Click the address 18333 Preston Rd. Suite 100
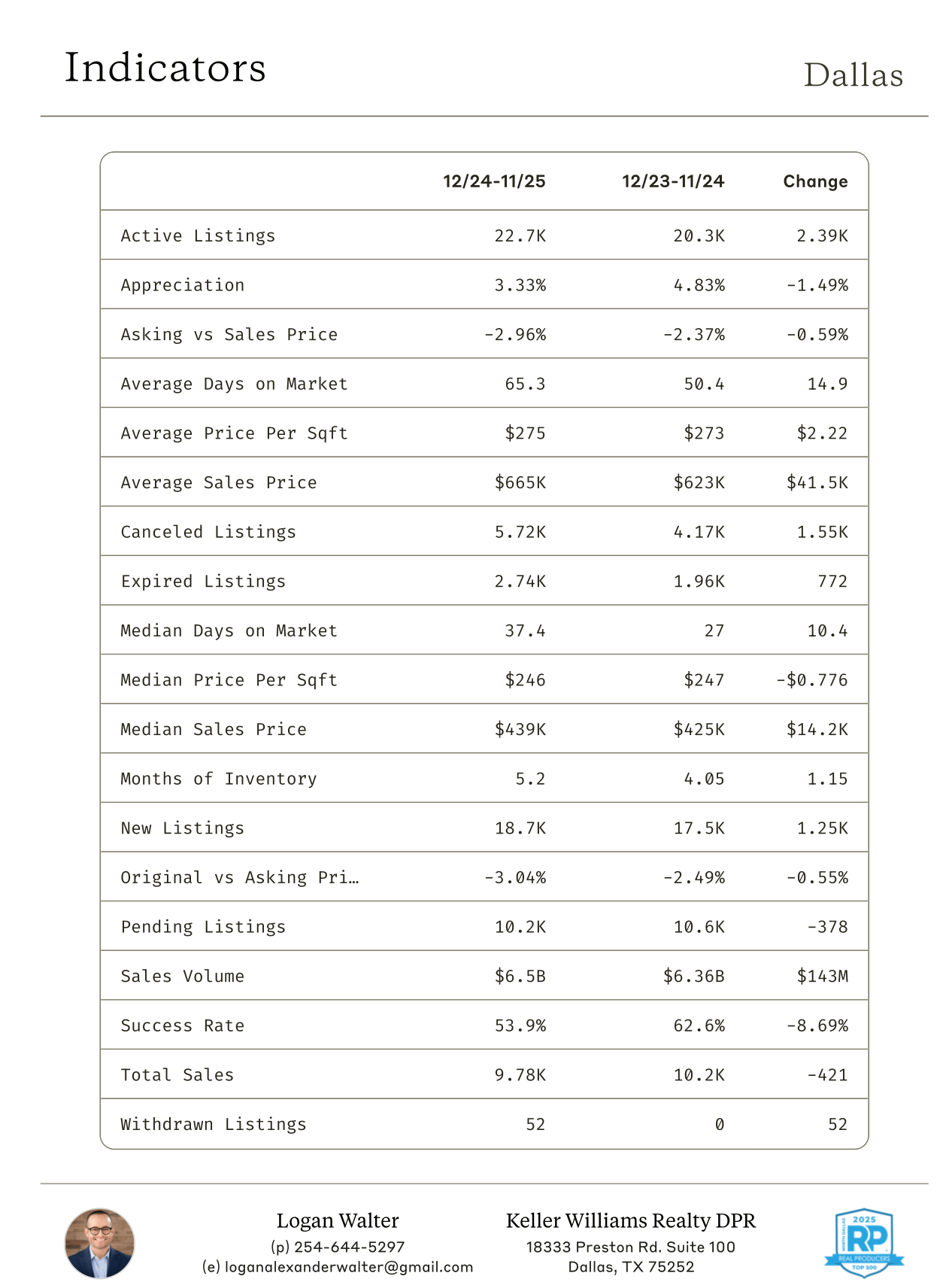 [630, 1247]
